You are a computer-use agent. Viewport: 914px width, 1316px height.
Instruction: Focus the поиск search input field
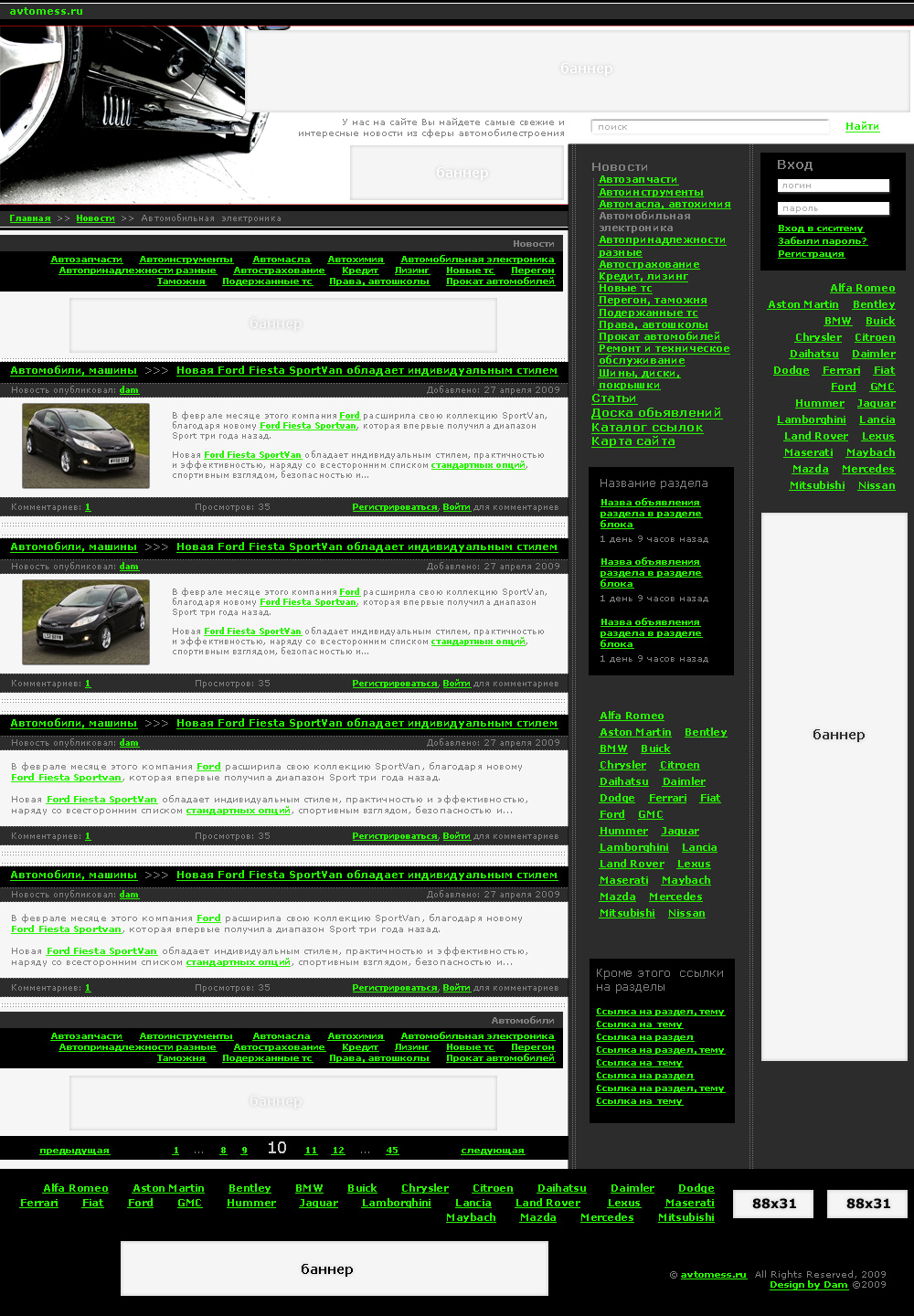(x=709, y=127)
